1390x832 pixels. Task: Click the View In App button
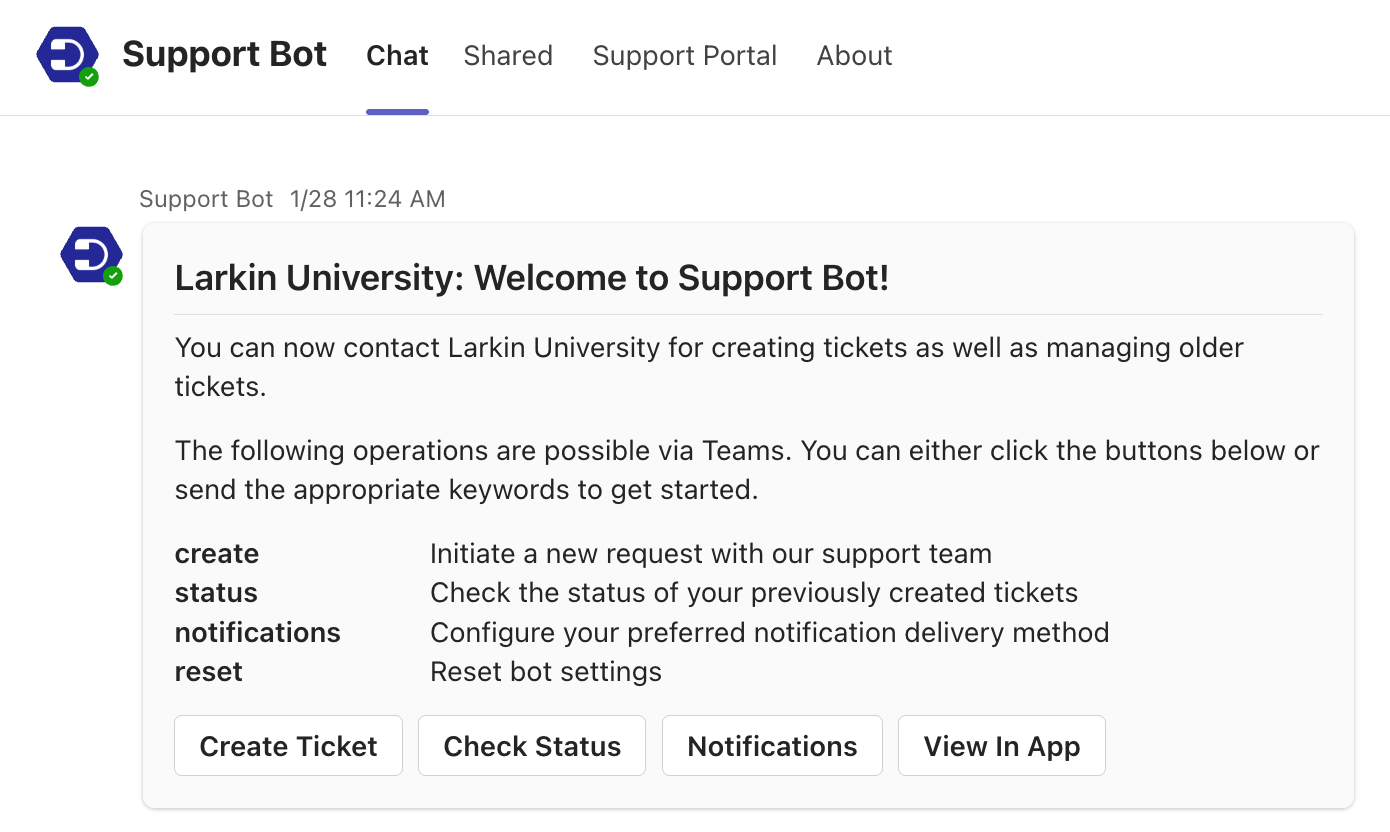point(1002,746)
